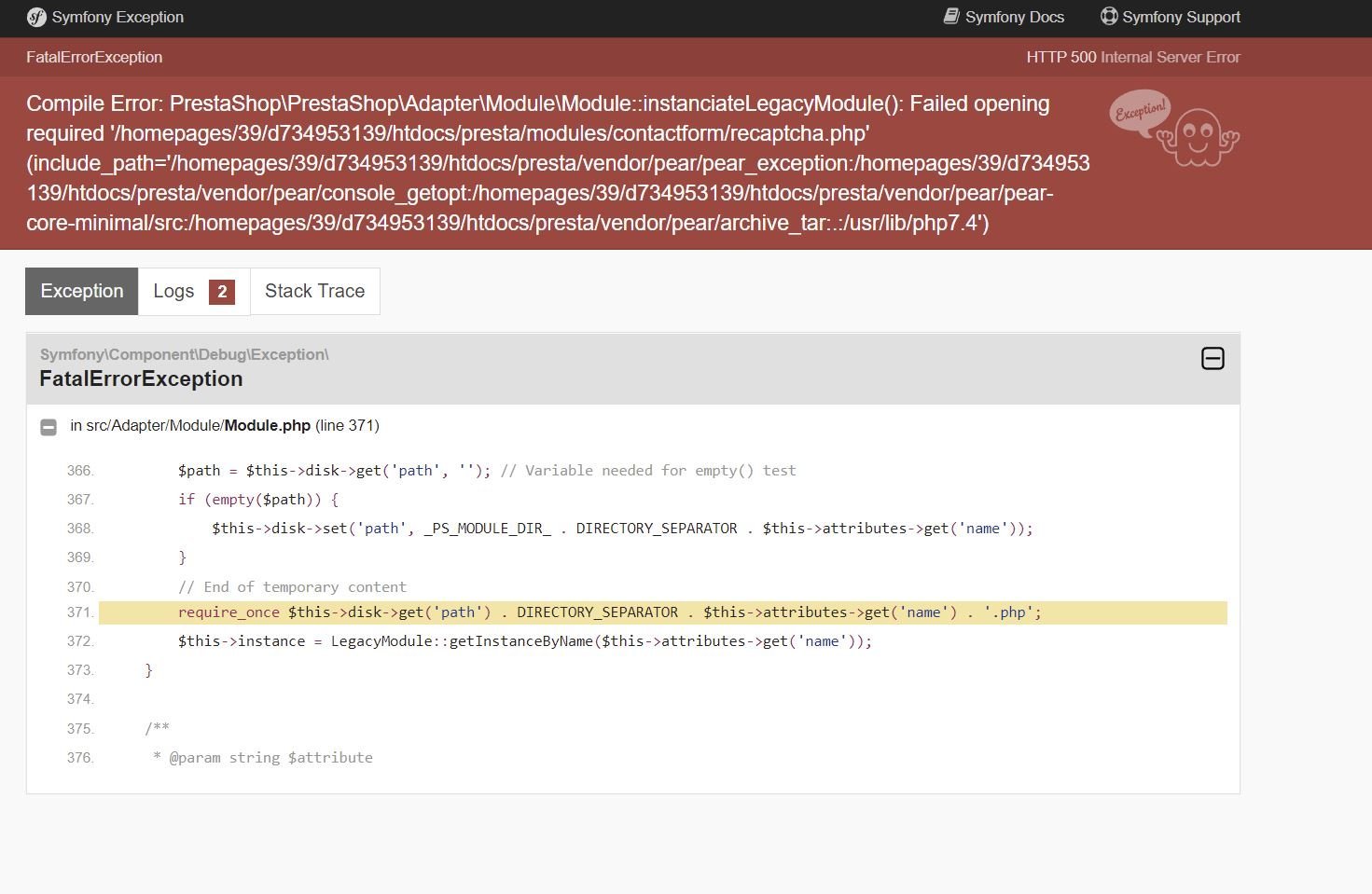Click the Symfony\Component\Debug\Exception namespace text

[x=185, y=354]
